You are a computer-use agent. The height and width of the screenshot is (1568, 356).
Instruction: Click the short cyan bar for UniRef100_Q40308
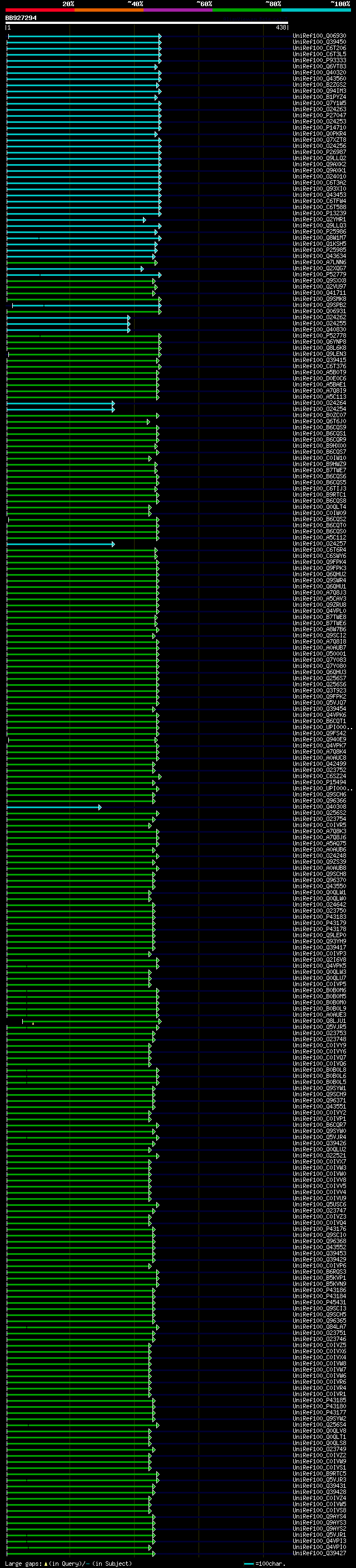click(53, 807)
